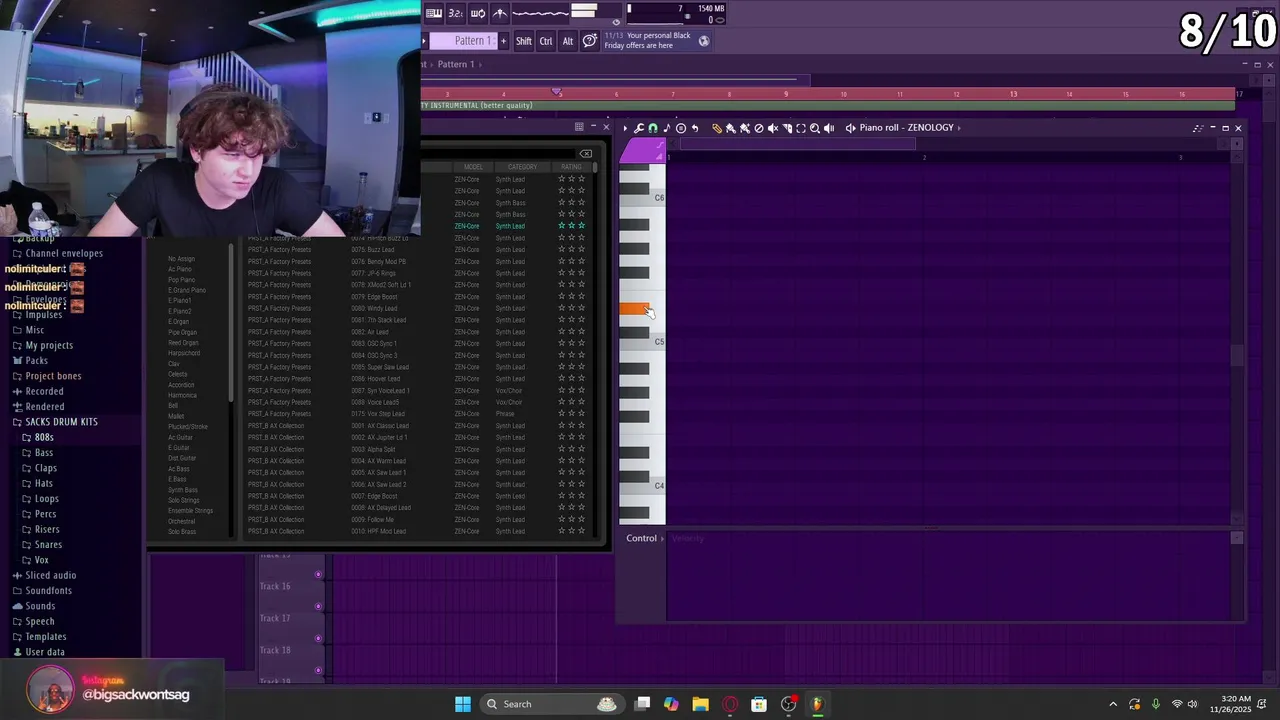Screen dimensions: 1280x720
Task: Rate 0086: Hoover Lead first star
Action: click(x=562, y=378)
